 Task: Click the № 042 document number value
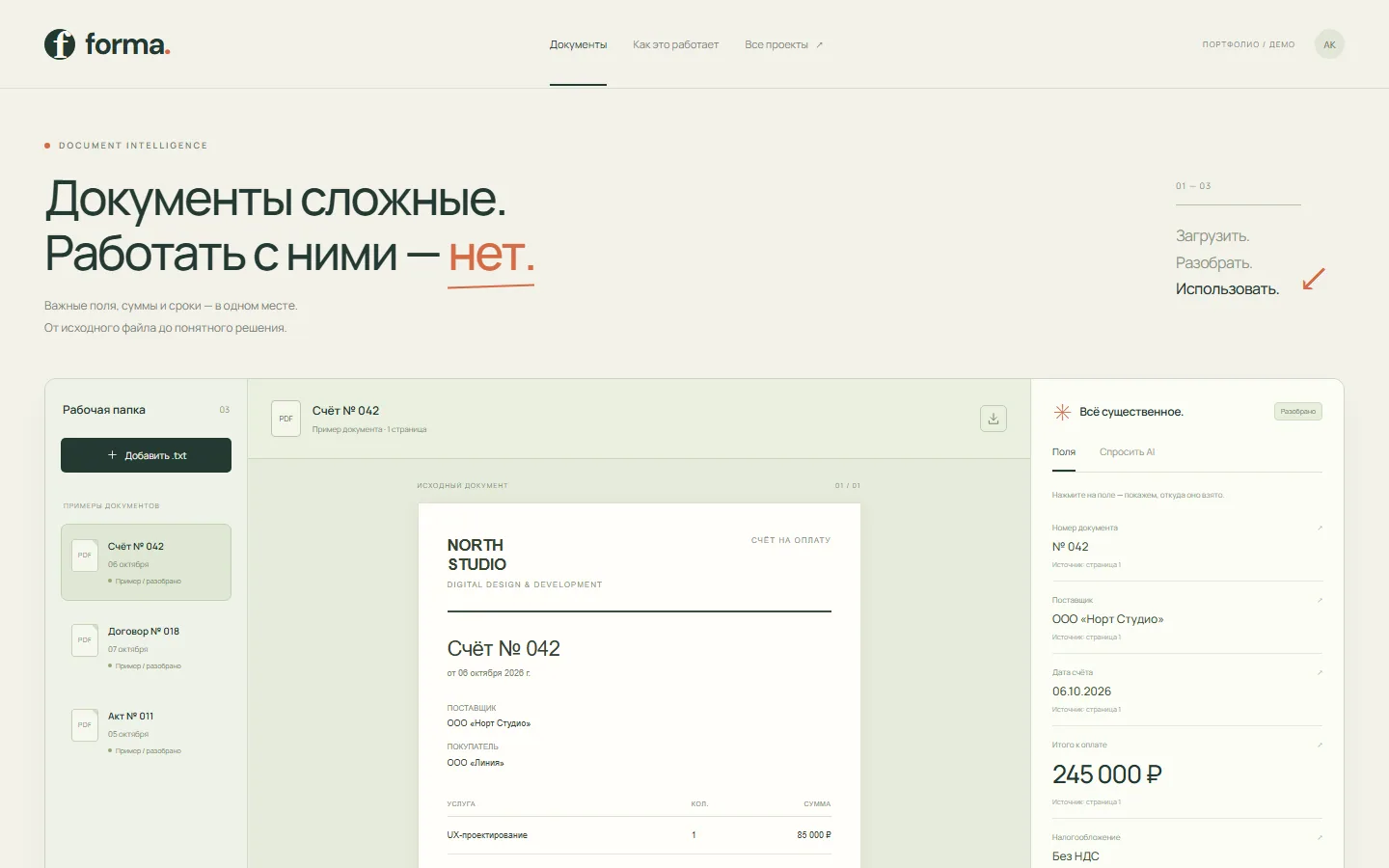click(x=1070, y=547)
